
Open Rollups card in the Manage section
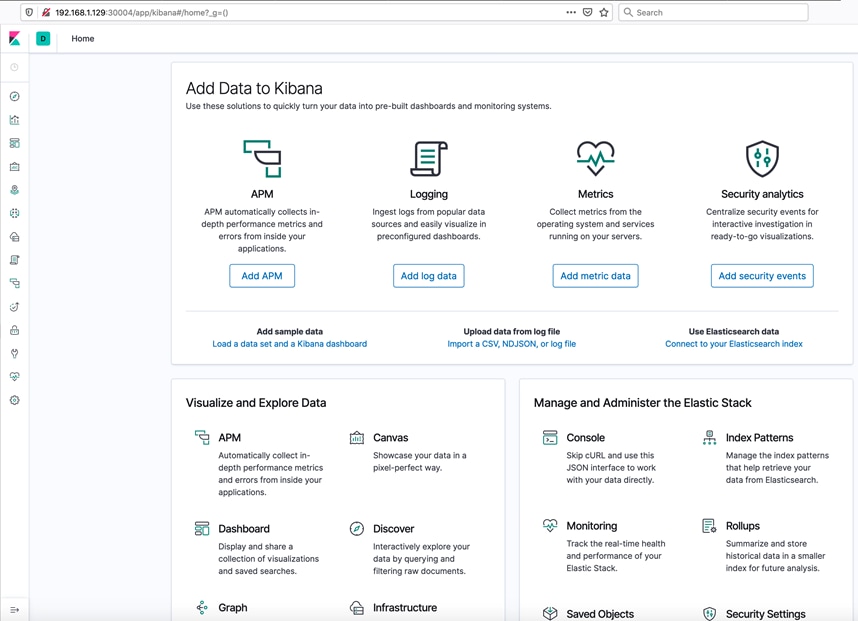coord(768,546)
